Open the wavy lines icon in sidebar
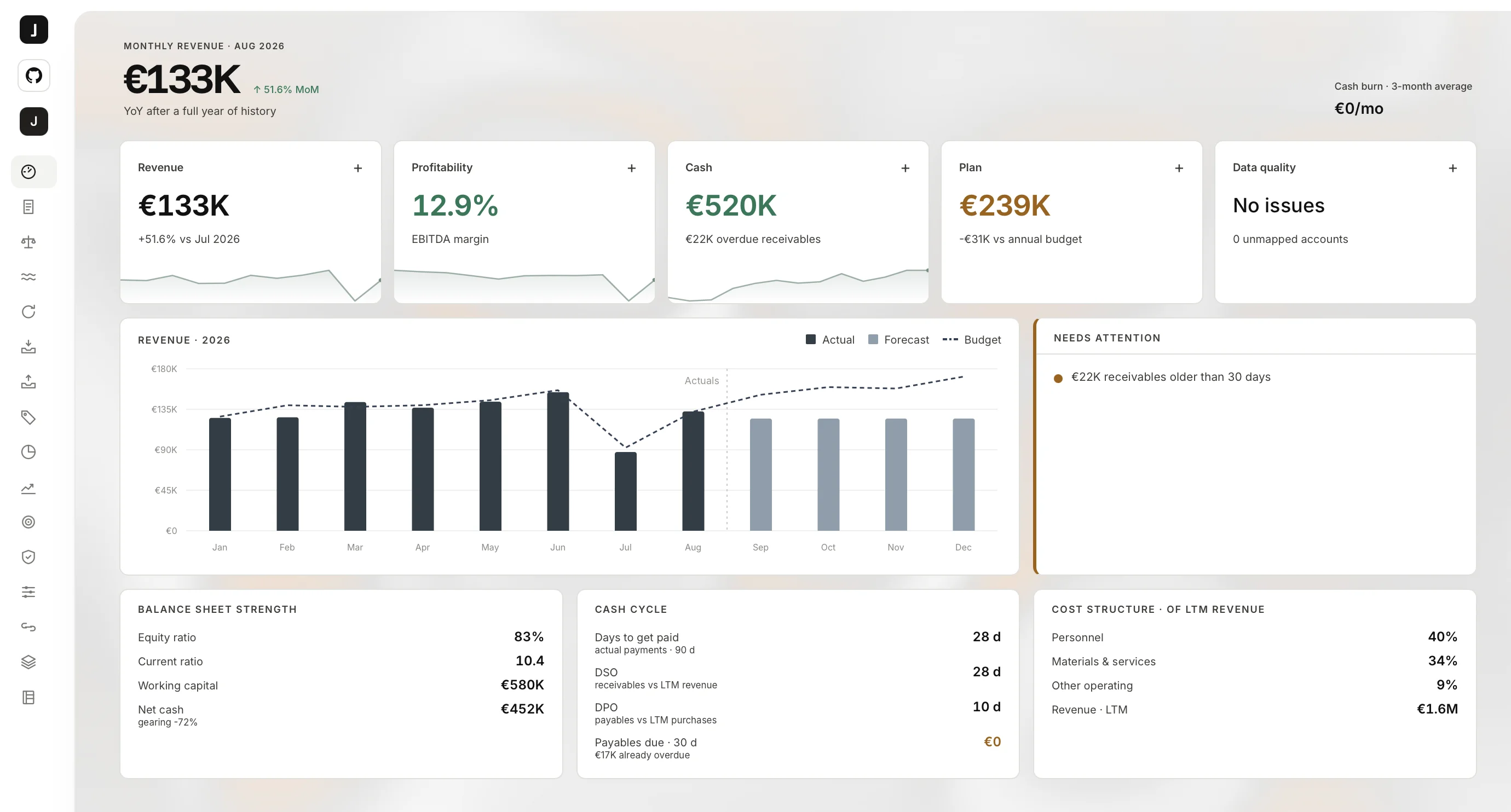Screen dimensions: 1511x812 (x=28, y=277)
